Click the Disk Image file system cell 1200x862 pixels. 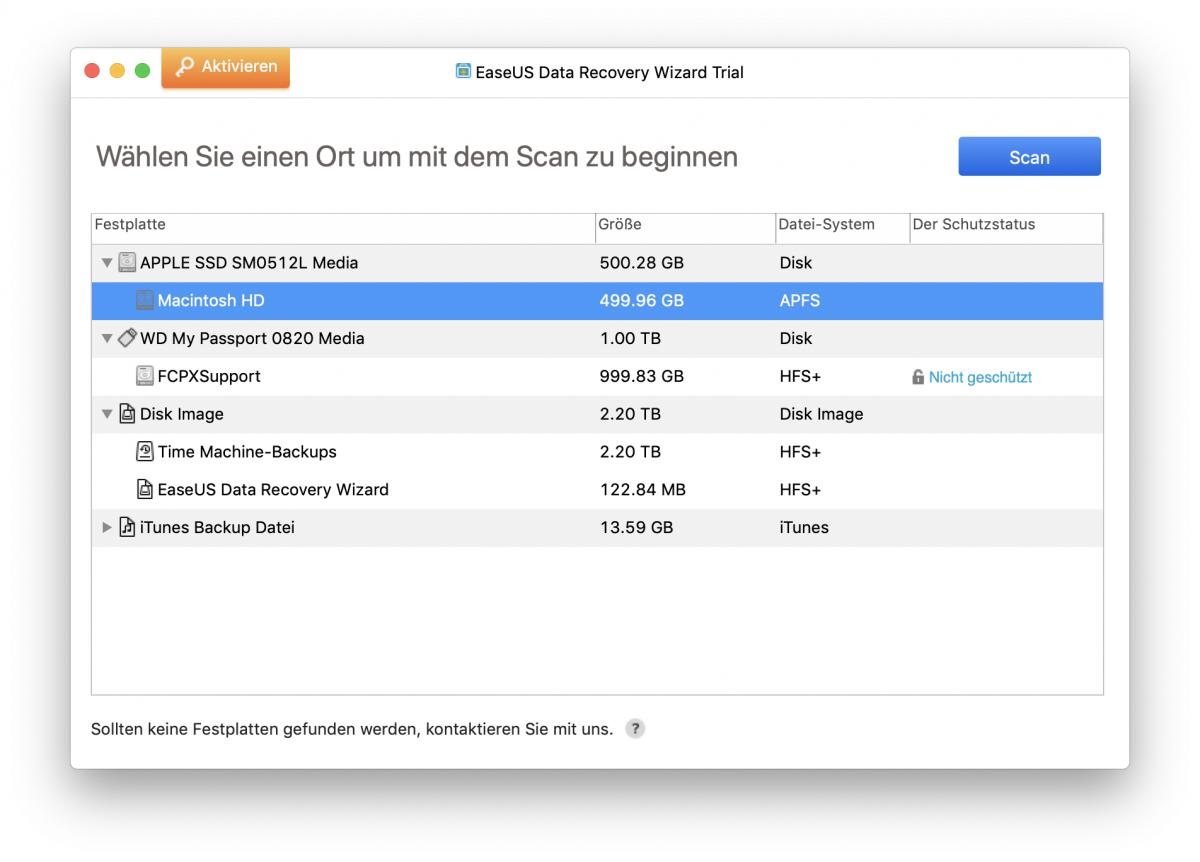[x=821, y=414]
